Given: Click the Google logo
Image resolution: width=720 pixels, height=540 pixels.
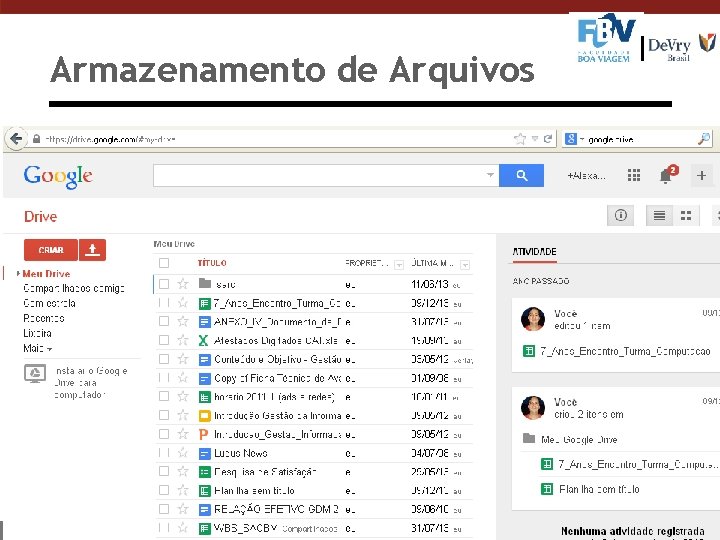Looking at the screenshot, I should (58, 176).
